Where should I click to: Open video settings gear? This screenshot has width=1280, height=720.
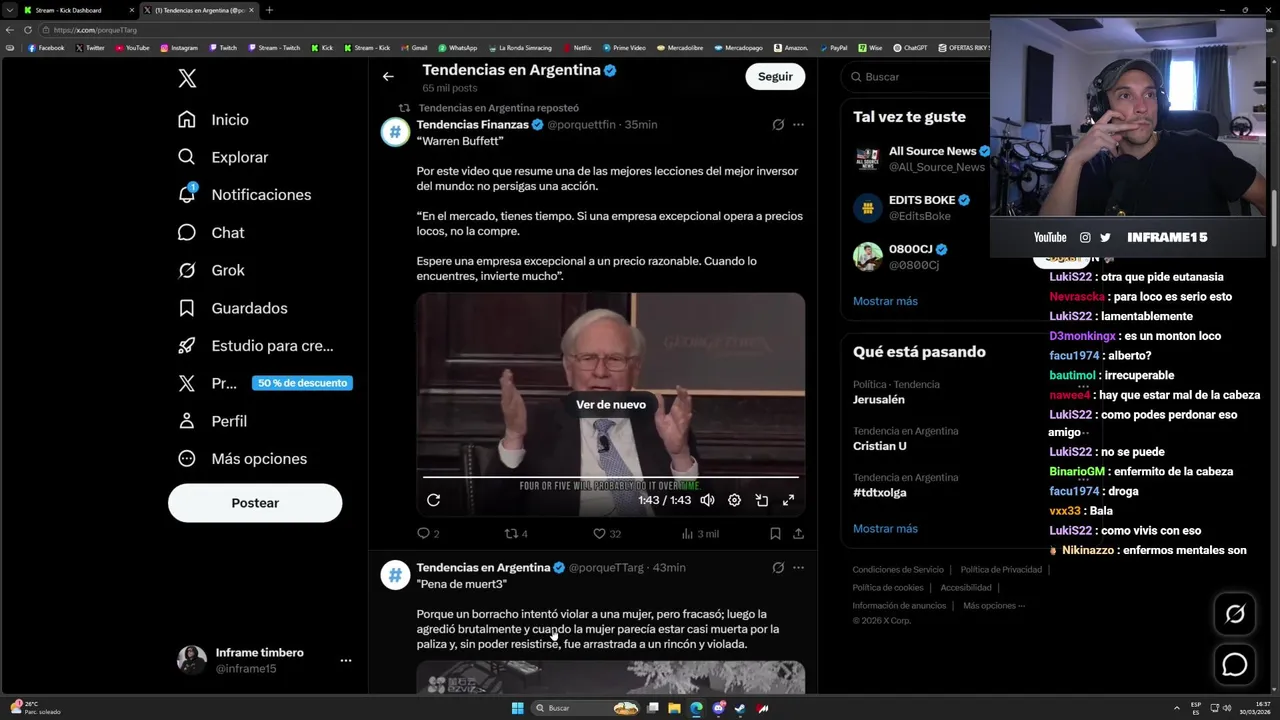point(734,500)
